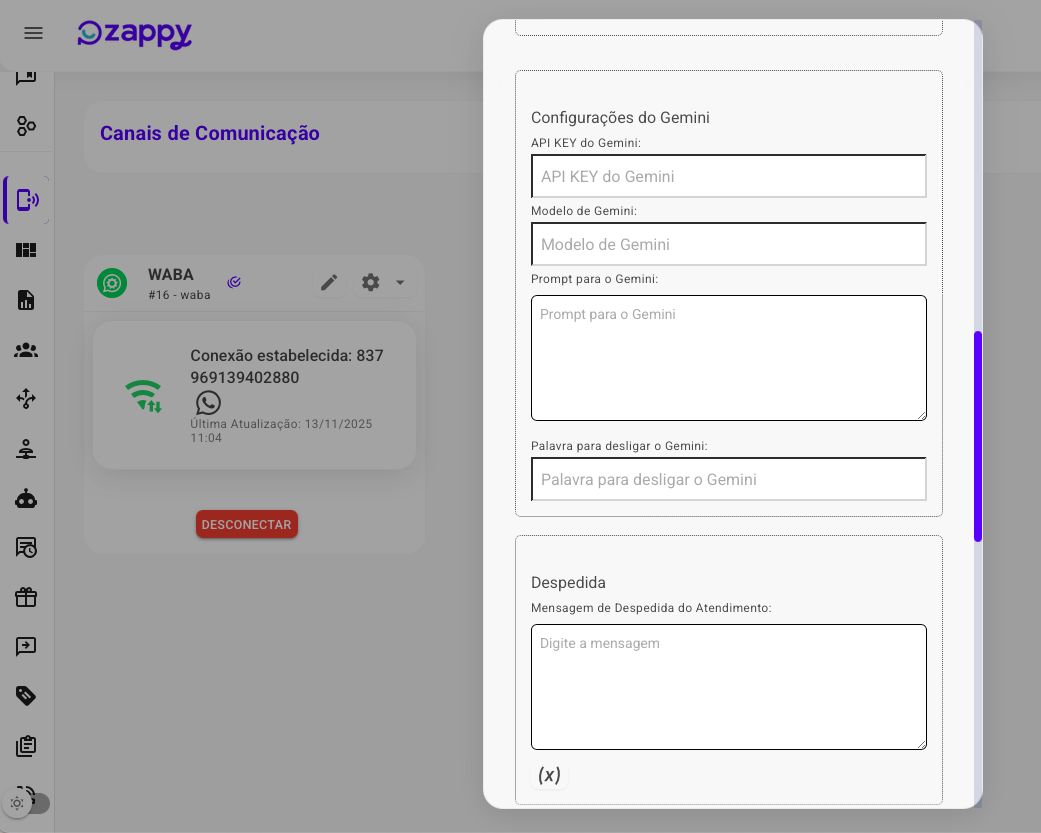
Task: Click the DESCONECTAR button
Action: (246, 524)
